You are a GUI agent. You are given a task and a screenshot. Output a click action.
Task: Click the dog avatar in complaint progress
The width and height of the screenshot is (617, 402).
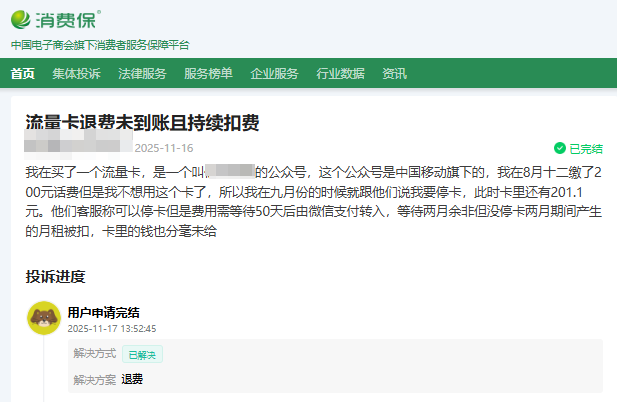43,318
